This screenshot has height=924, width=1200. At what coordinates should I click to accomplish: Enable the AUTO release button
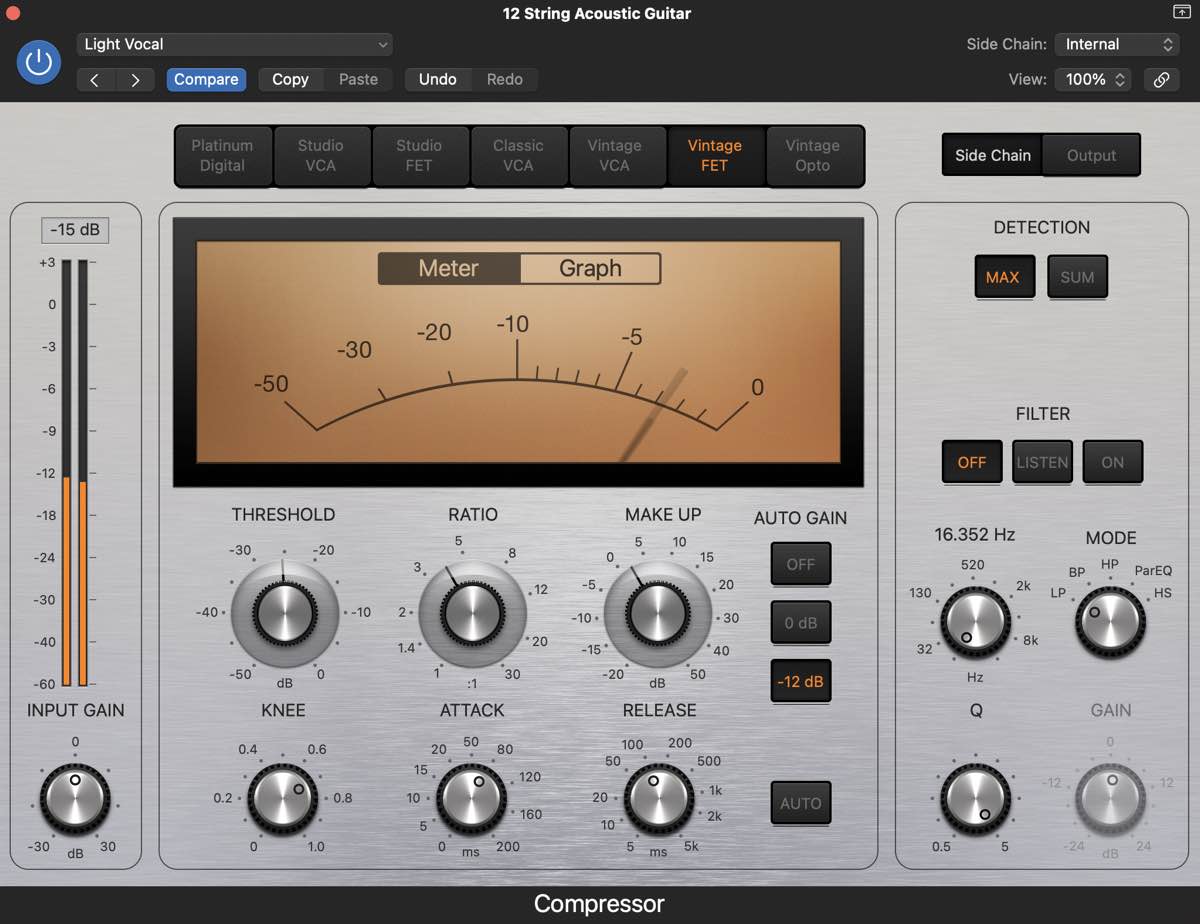(x=801, y=803)
